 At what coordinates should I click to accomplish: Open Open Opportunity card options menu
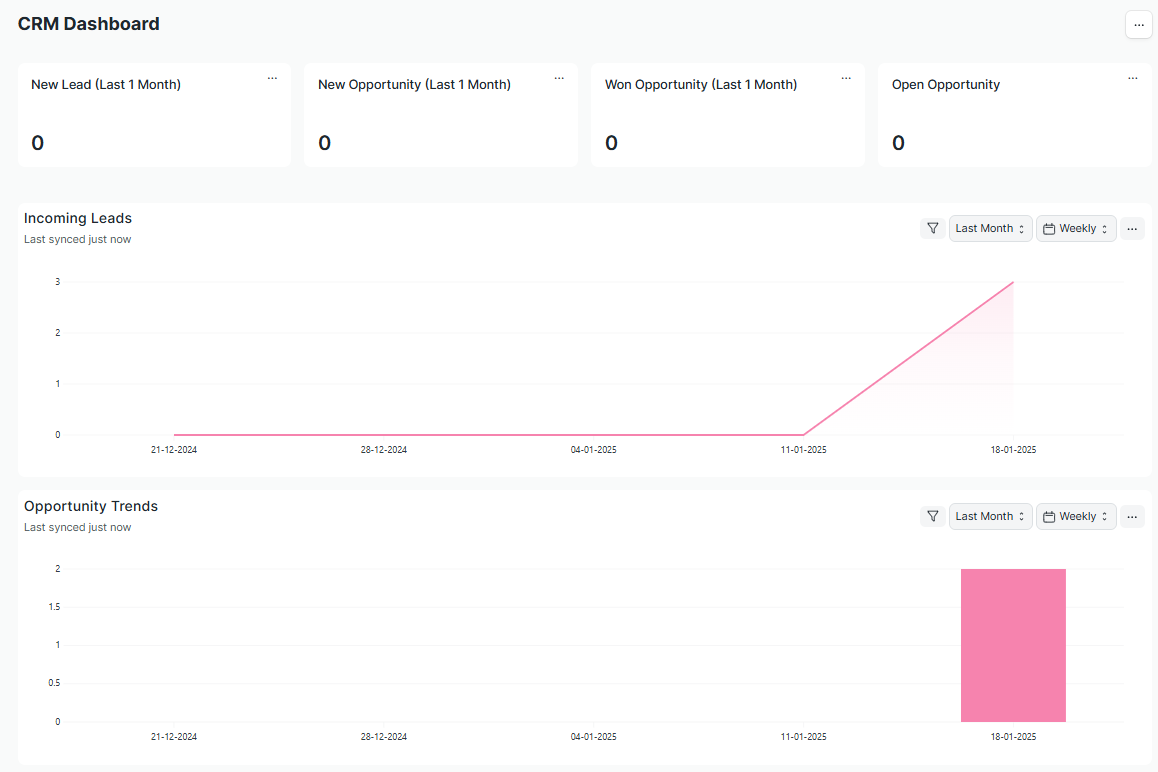click(x=1133, y=78)
